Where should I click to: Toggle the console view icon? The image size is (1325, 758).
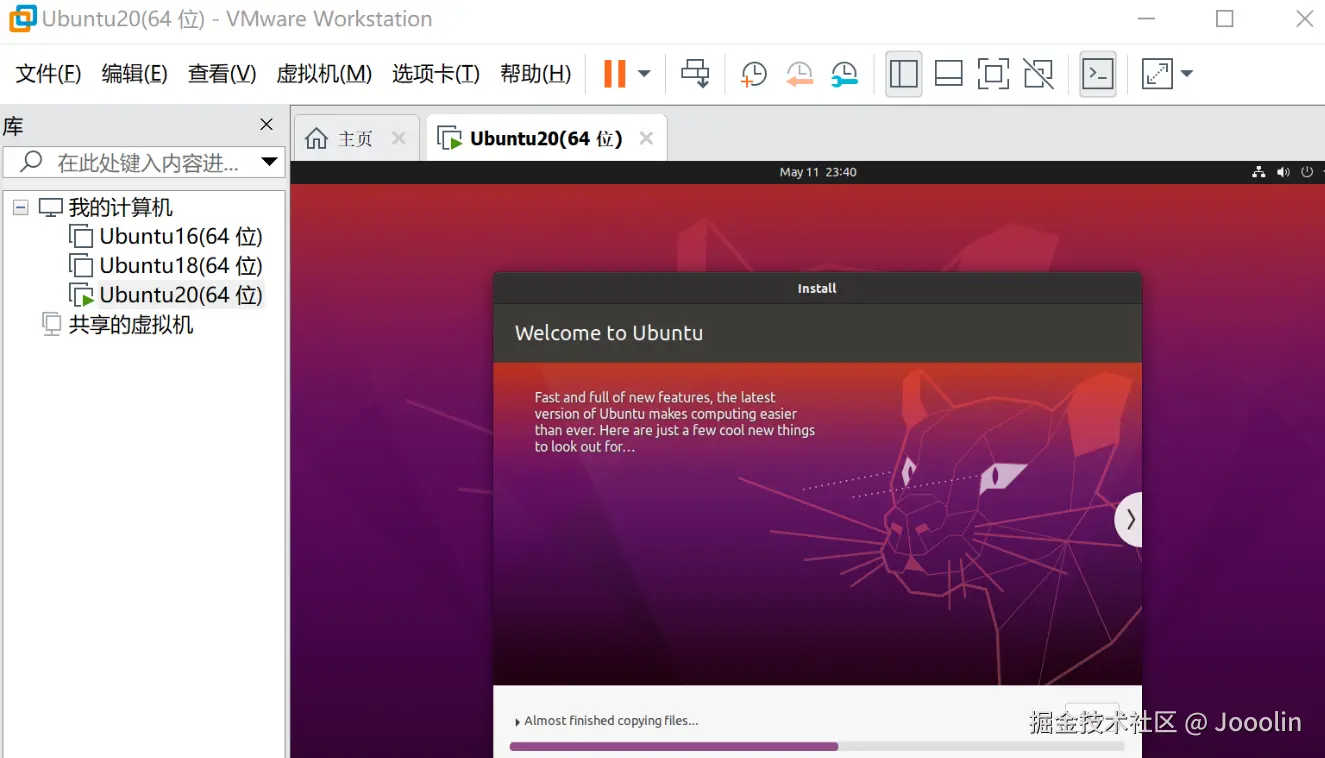click(1098, 73)
